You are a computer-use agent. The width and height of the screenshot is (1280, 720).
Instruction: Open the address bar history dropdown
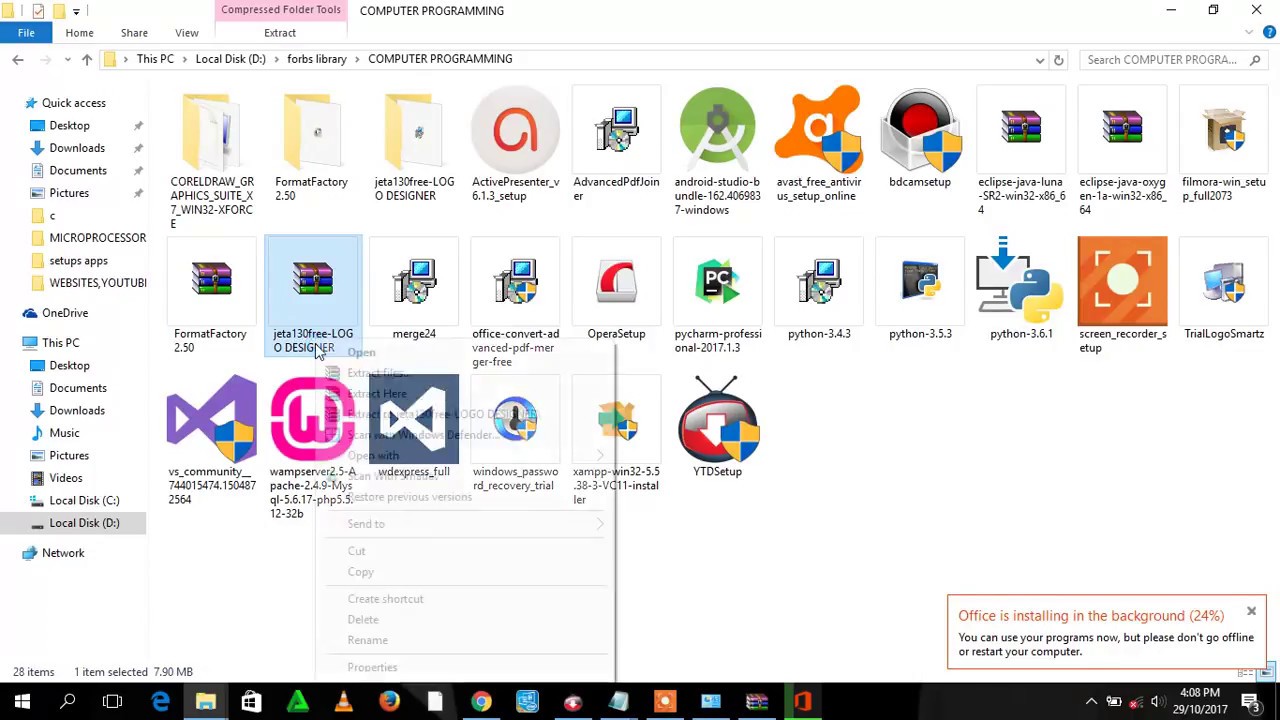(x=1040, y=60)
